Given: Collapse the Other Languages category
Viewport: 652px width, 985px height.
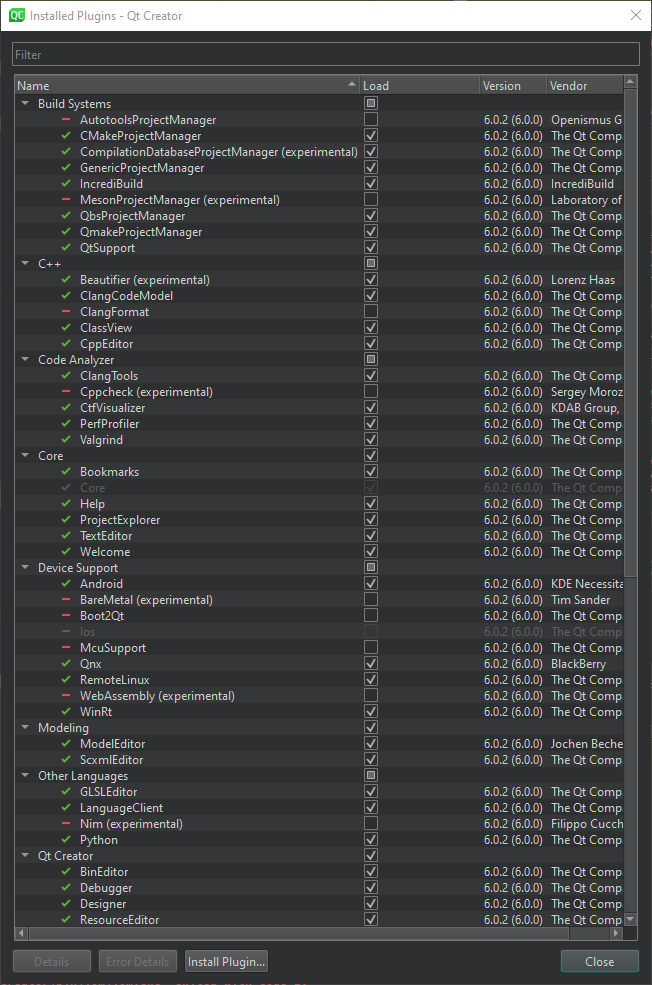Looking at the screenshot, I should click(25, 776).
